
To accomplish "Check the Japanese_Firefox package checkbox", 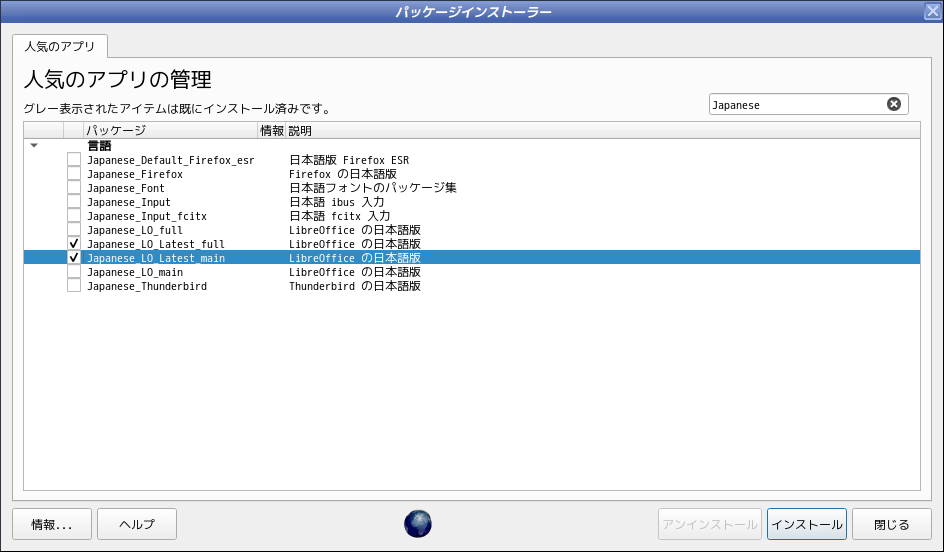I will coord(73,173).
